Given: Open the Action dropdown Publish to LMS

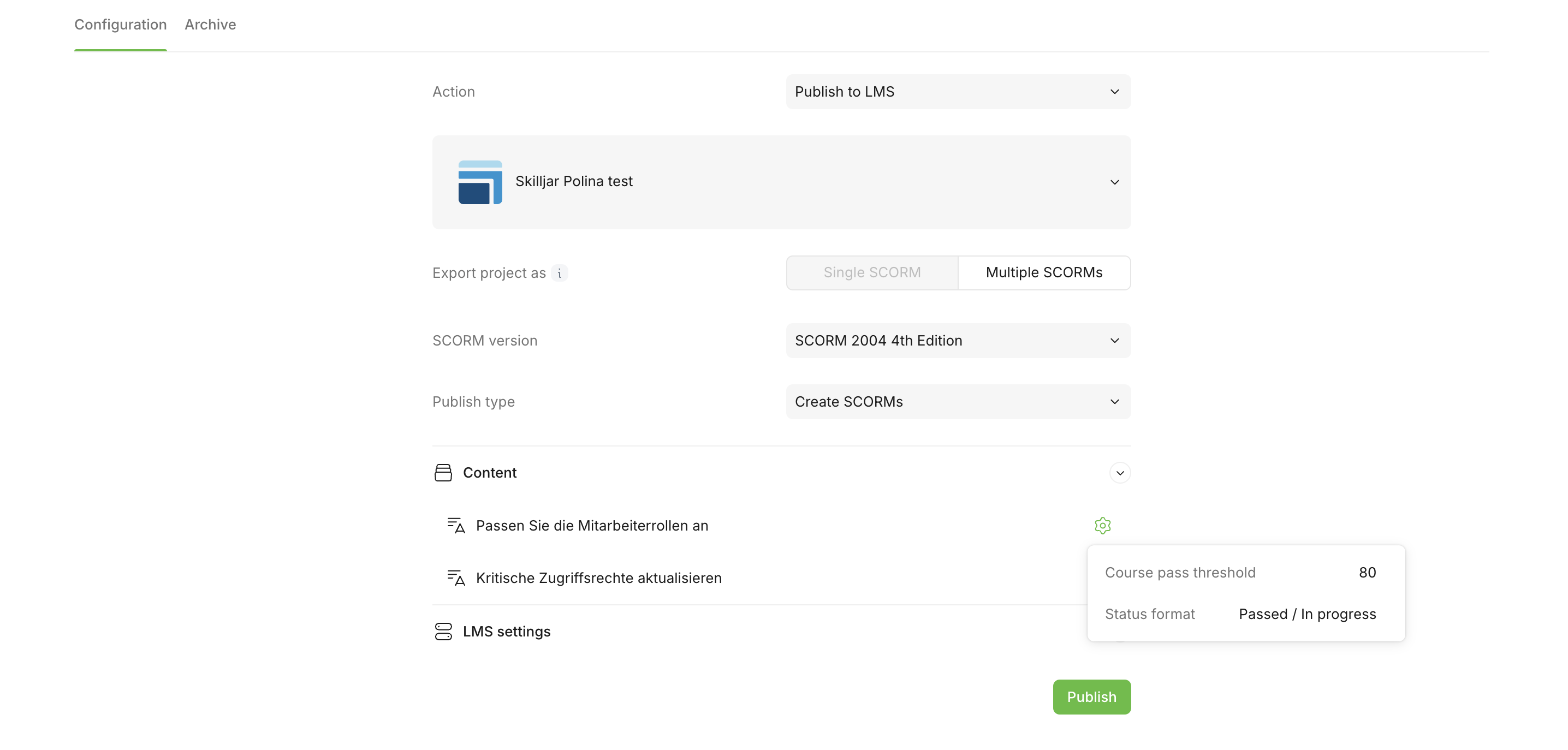Looking at the screenshot, I should click(x=958, y=91).
